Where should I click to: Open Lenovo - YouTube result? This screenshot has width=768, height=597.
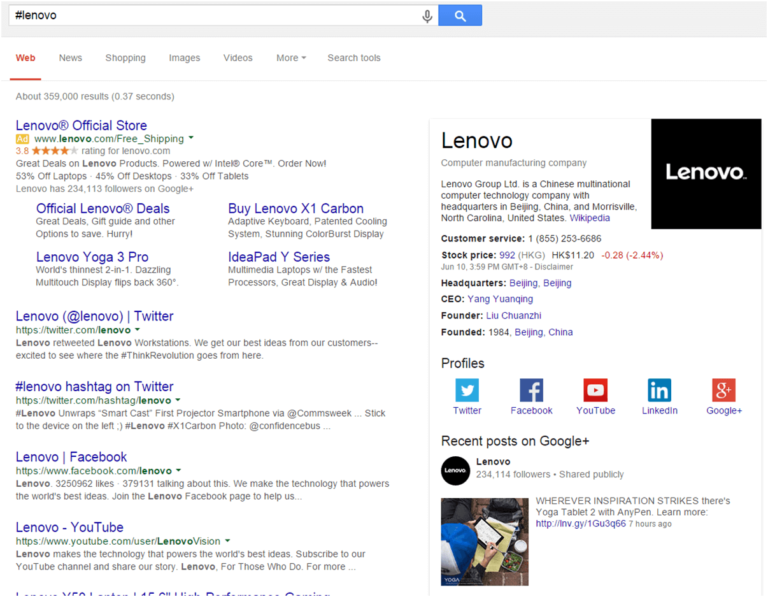tap(70, 527)
